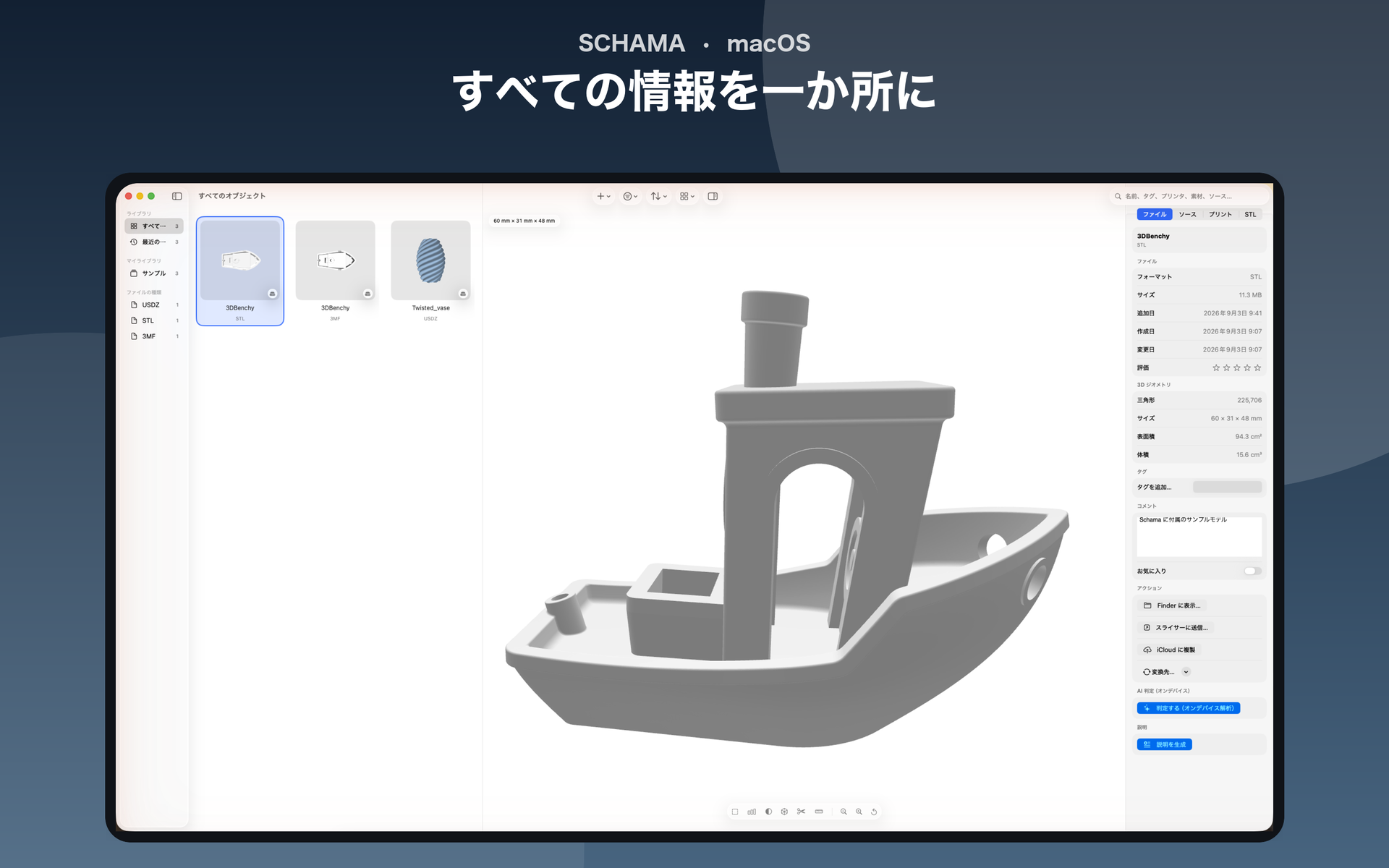
Task: Zoom out the 3D view
Action: (844, 812)
